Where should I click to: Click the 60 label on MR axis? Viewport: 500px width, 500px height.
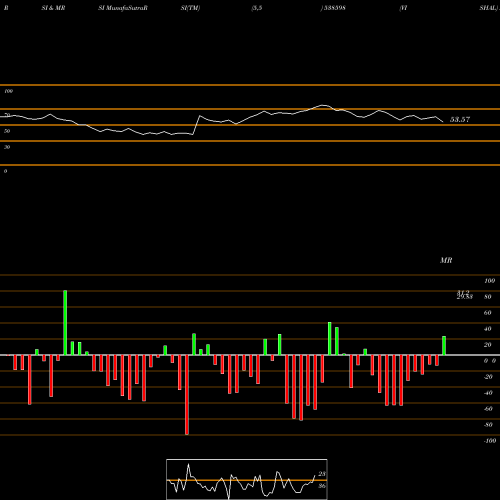[487, 313]
